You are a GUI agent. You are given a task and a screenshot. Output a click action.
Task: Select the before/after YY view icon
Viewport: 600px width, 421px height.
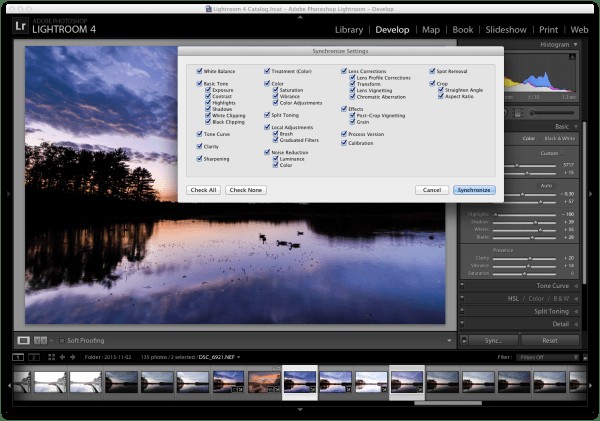pos(40,340)
